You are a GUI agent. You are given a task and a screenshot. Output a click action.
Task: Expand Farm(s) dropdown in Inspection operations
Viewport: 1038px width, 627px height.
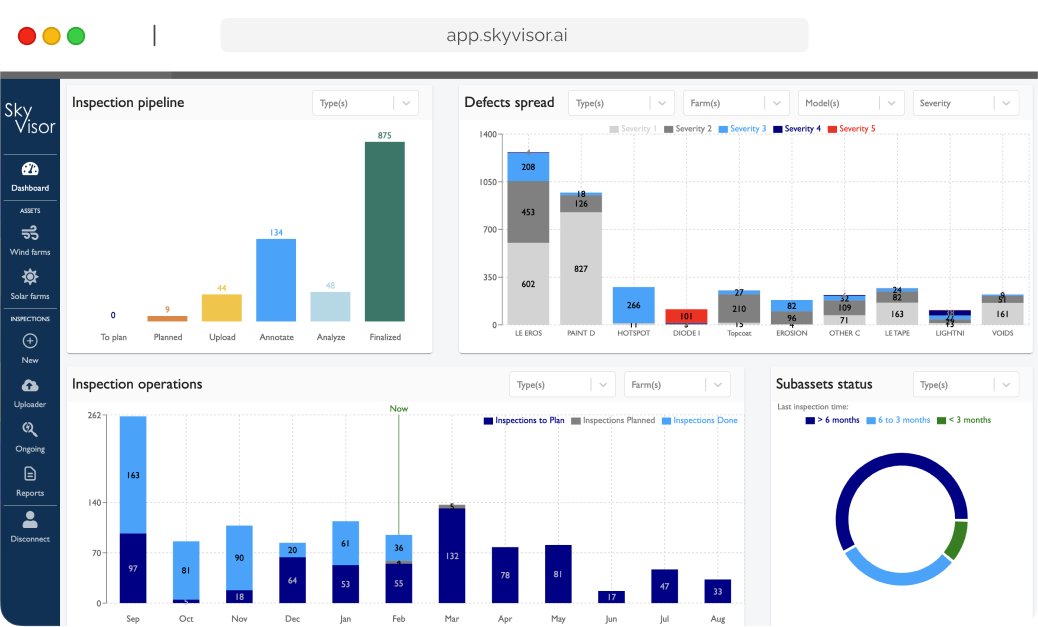pos(677,384)
